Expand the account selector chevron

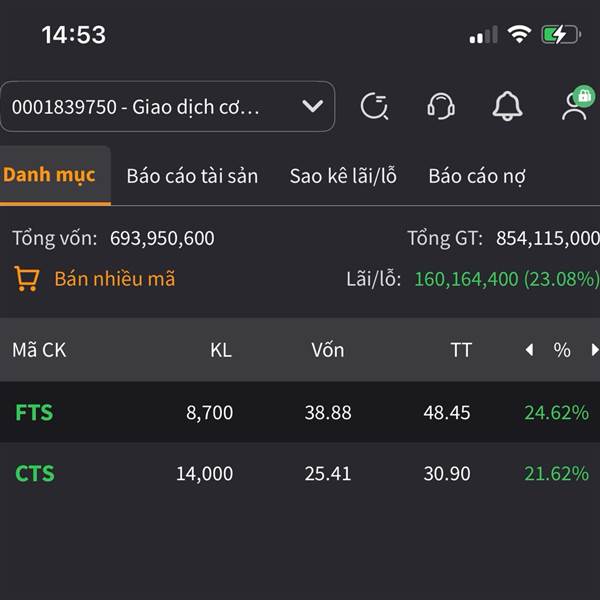point(313,106)
